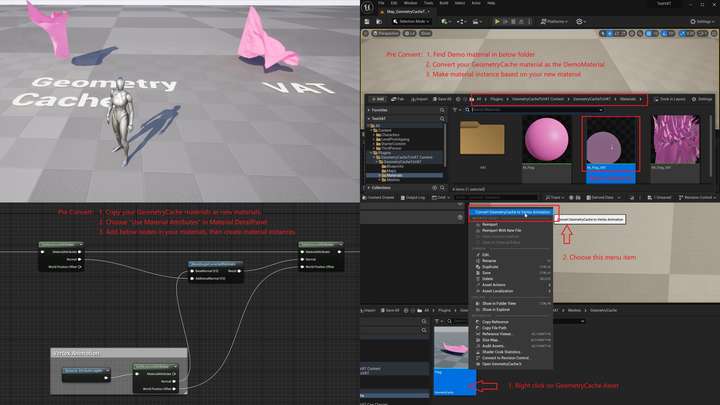The height and width of the screenshot is (405, 720).
Task: Click the viewport options hamburger icon
Action: point(366,34)
